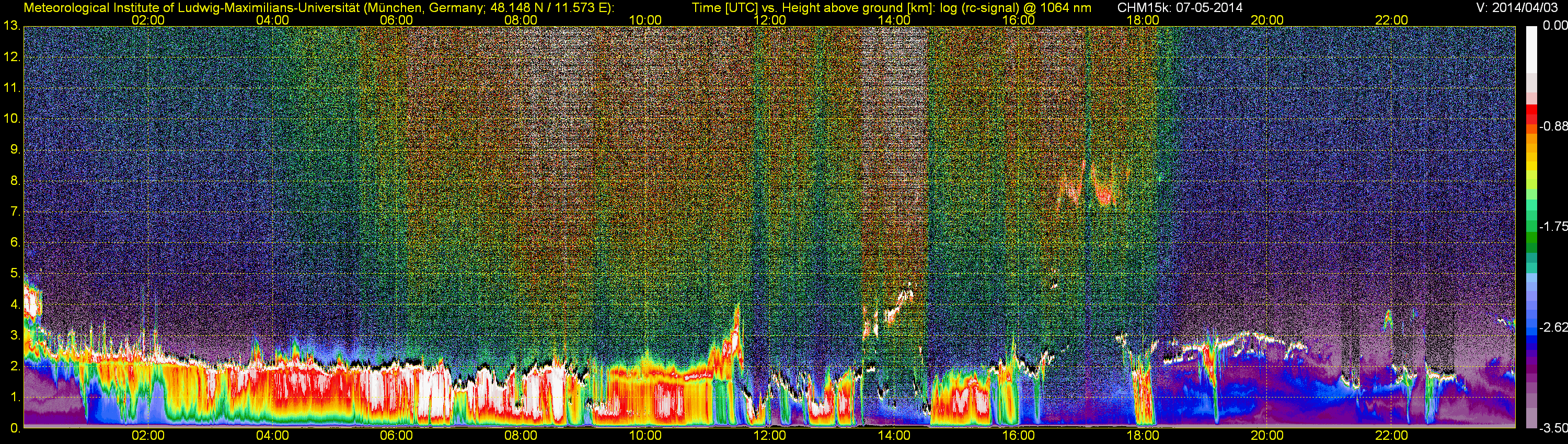Click the '18:00' label on the top time axis
Image resolution: width=1568 pixels, height=444 pixels.
pos(1143,20)
